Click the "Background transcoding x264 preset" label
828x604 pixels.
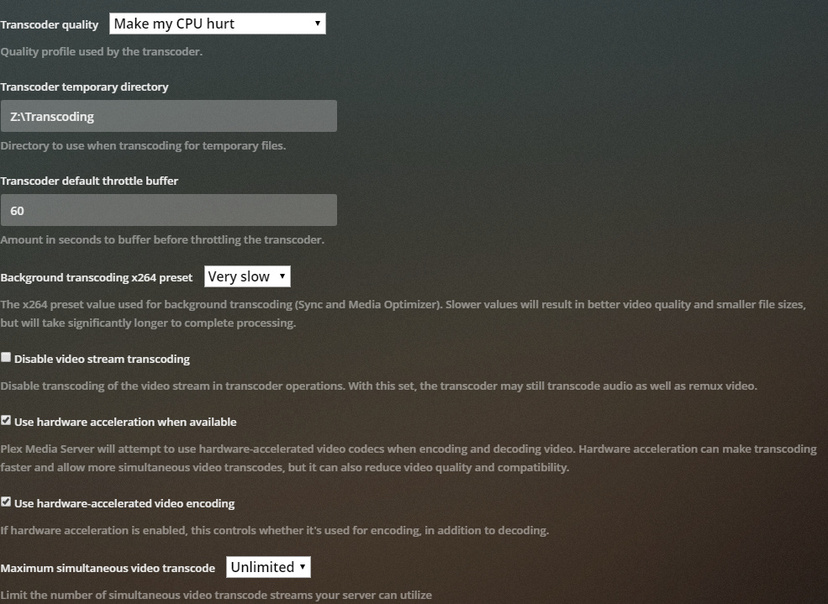pyautogui.click(x=97, y=278)
